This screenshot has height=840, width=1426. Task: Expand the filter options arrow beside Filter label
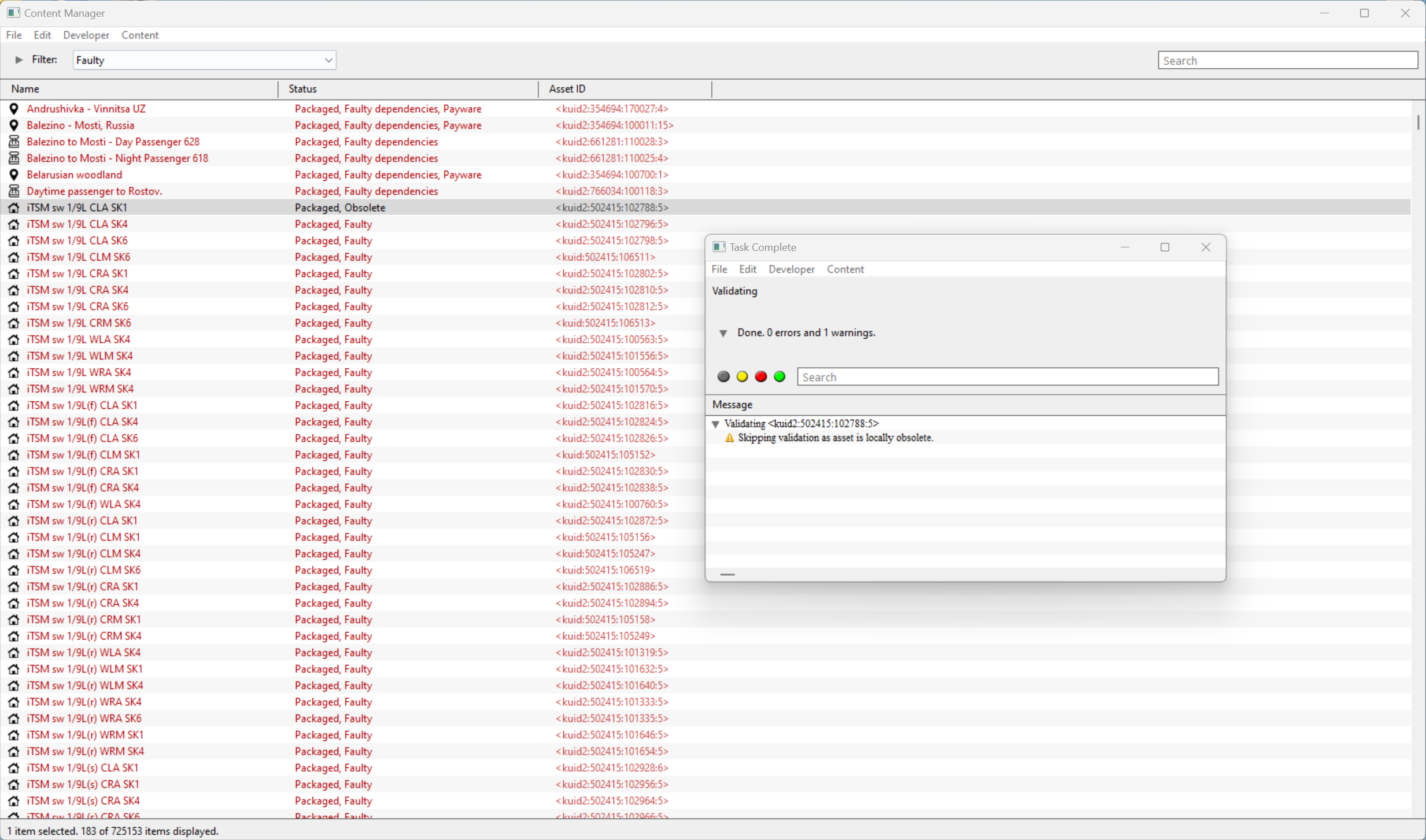point(19,60)
